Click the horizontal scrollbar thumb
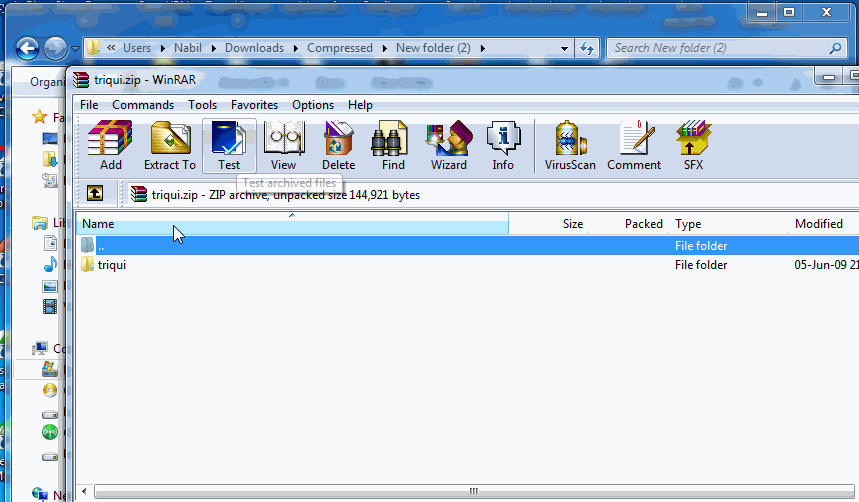This screenshot has width=859, height=502. point(474,491)
